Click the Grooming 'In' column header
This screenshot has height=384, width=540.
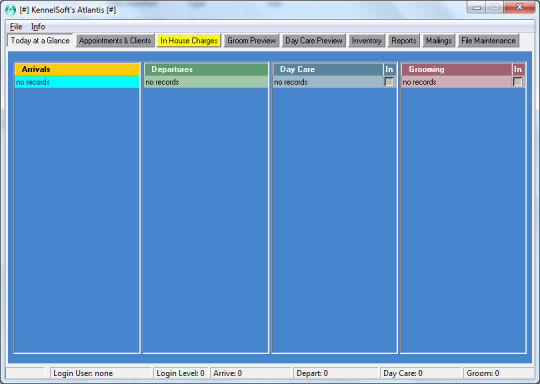[x=518, y=69]
